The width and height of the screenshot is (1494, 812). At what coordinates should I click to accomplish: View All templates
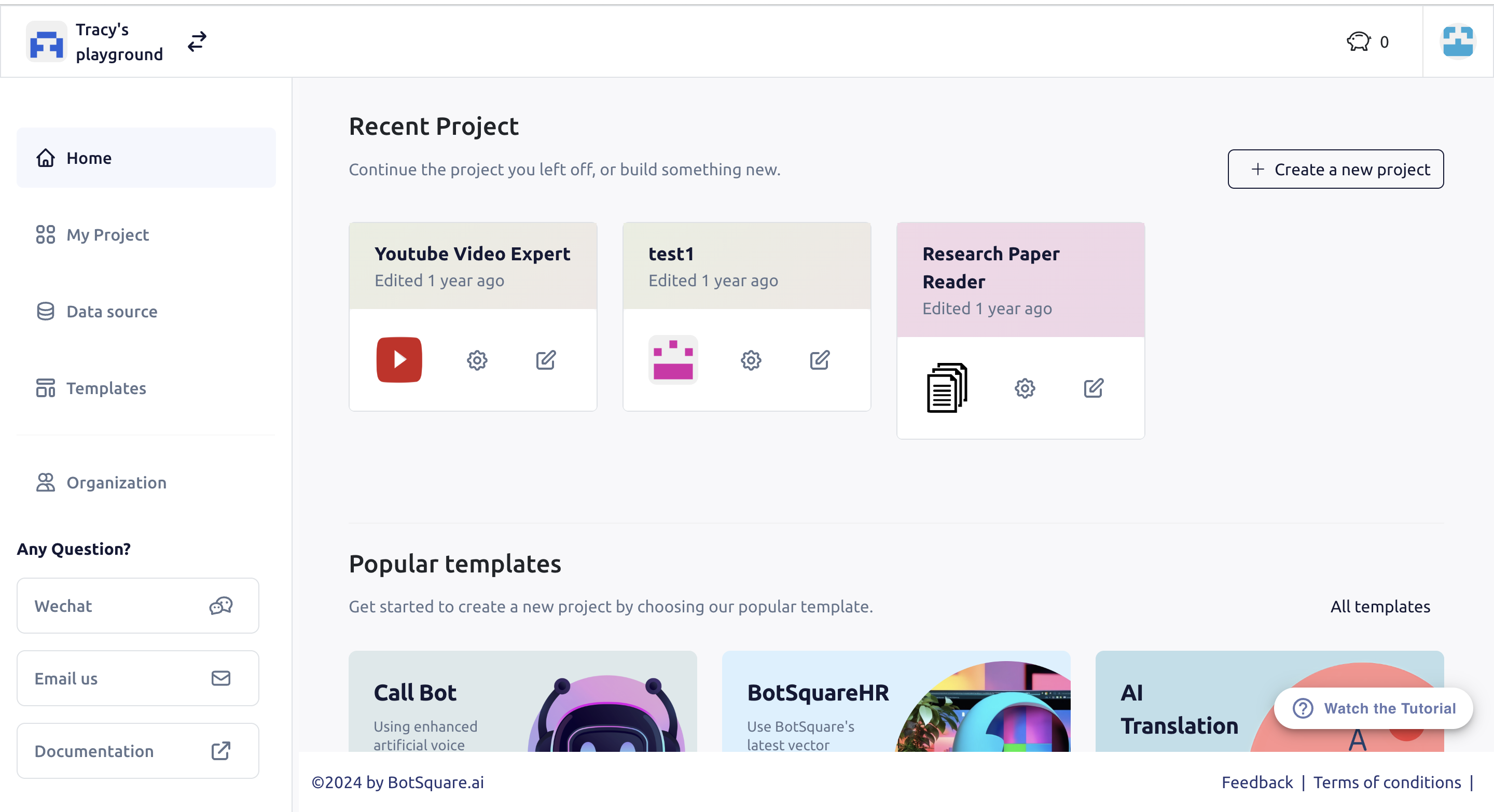coord(1380,606)
